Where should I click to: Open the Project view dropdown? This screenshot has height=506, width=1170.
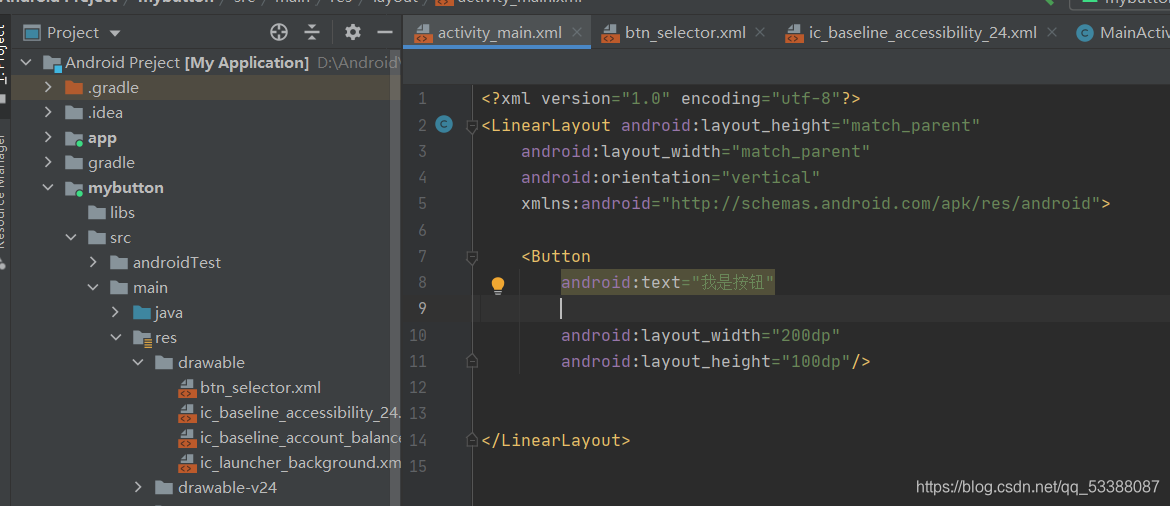point(114,33)
